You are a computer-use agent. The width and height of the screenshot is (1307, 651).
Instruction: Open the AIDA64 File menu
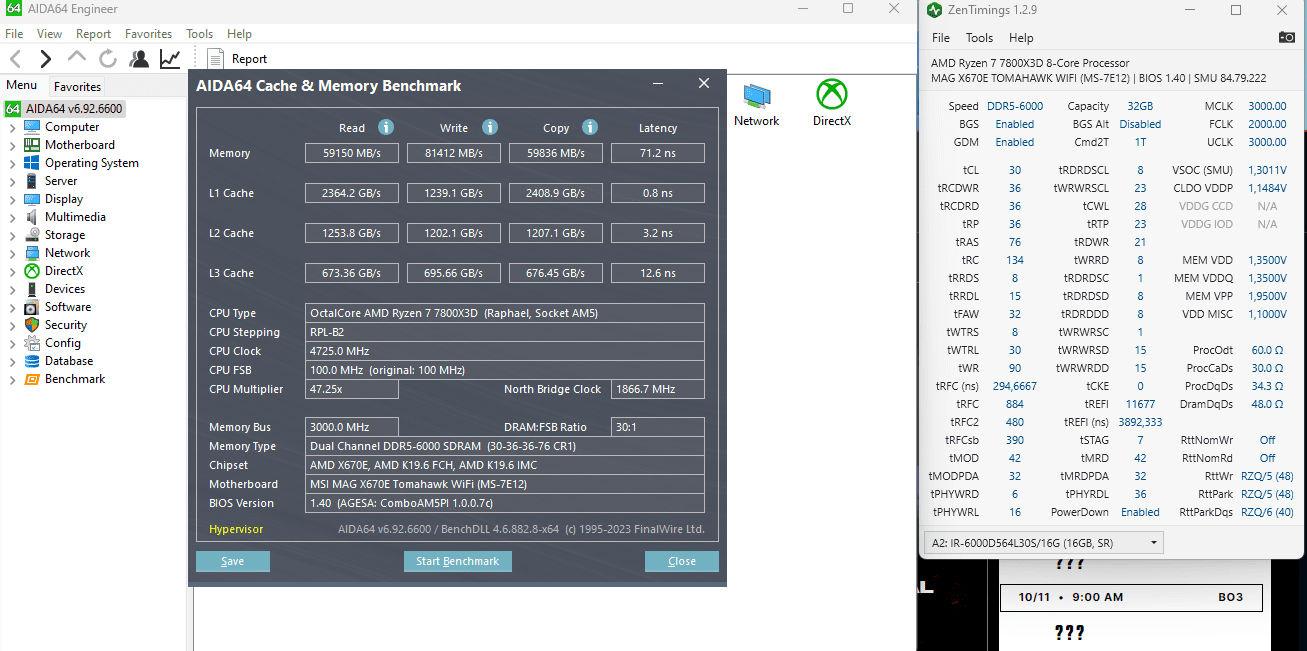(14, 34)
